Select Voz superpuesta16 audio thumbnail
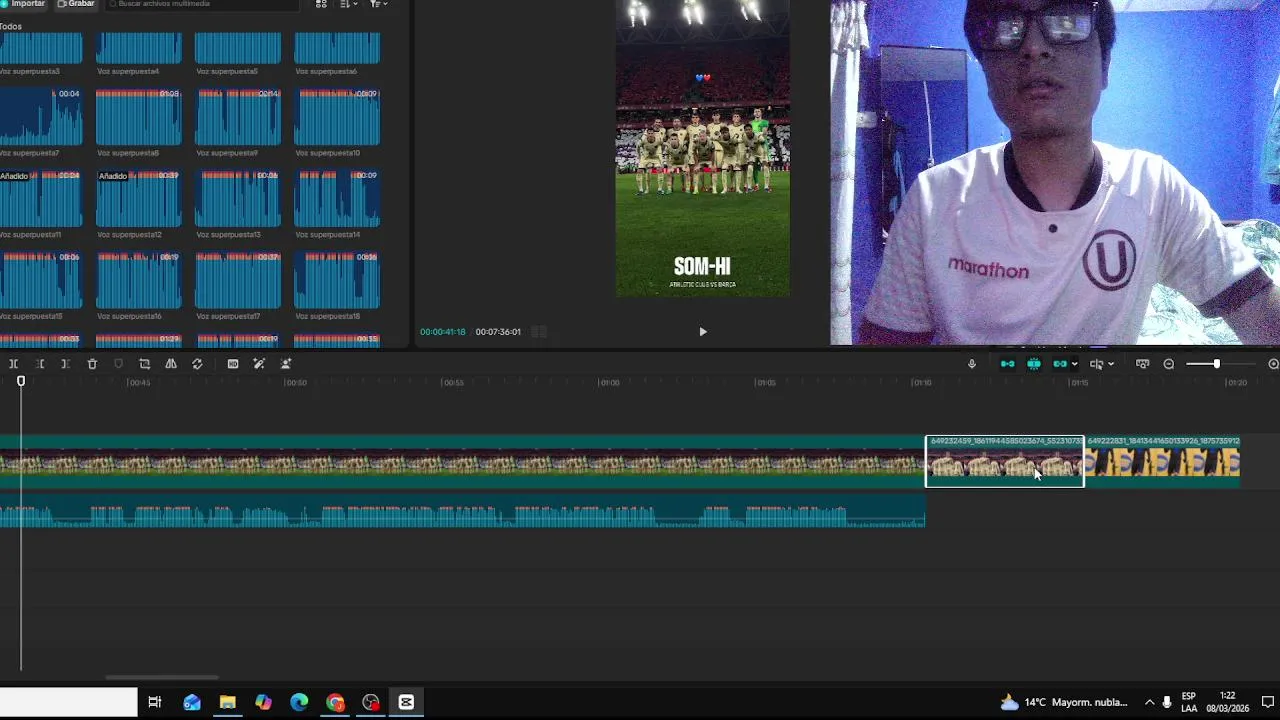Viewport: 1280px width, 720px height. 139,281
